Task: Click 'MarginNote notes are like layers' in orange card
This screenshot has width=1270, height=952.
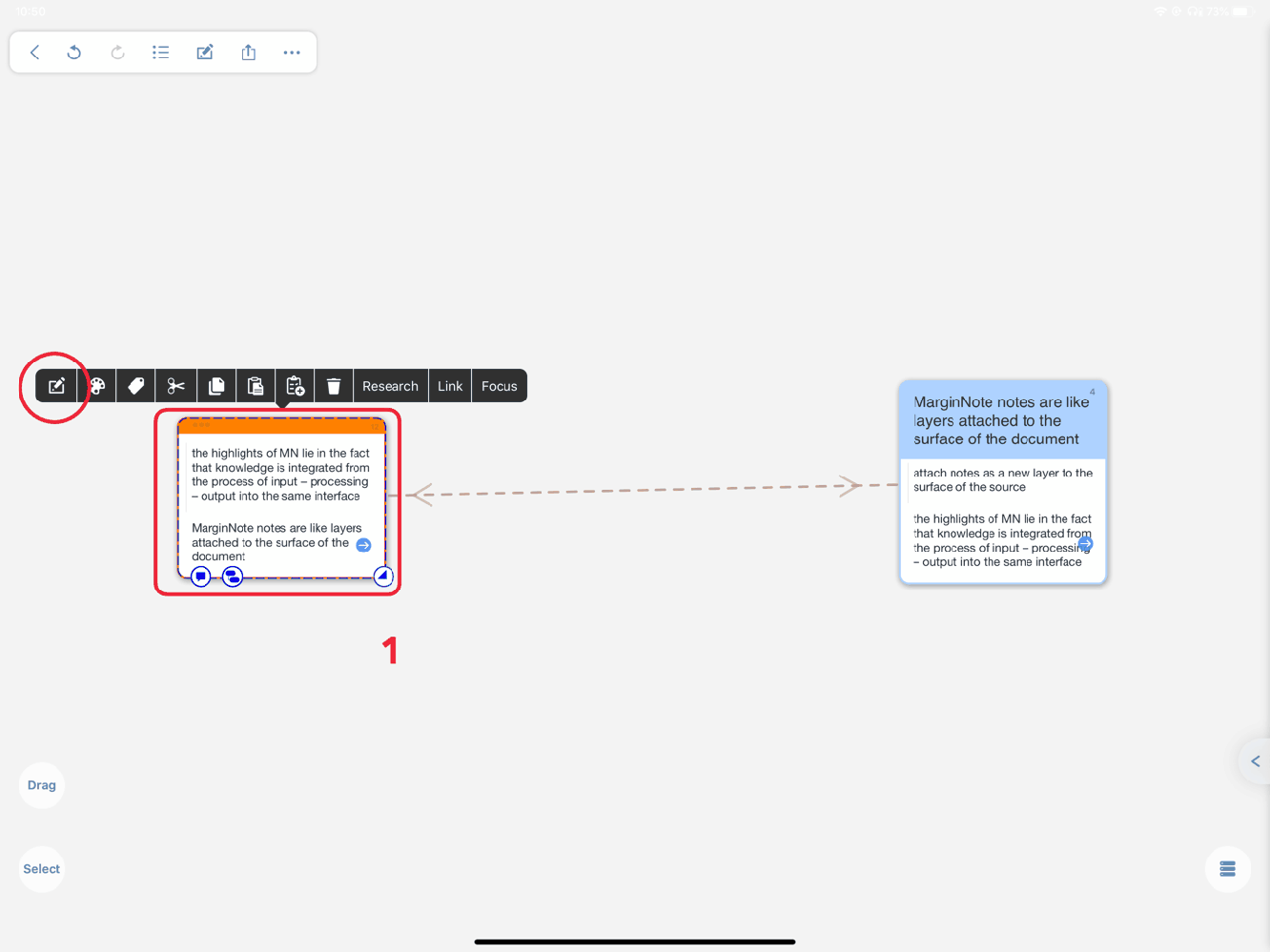Action: point(277,542)
